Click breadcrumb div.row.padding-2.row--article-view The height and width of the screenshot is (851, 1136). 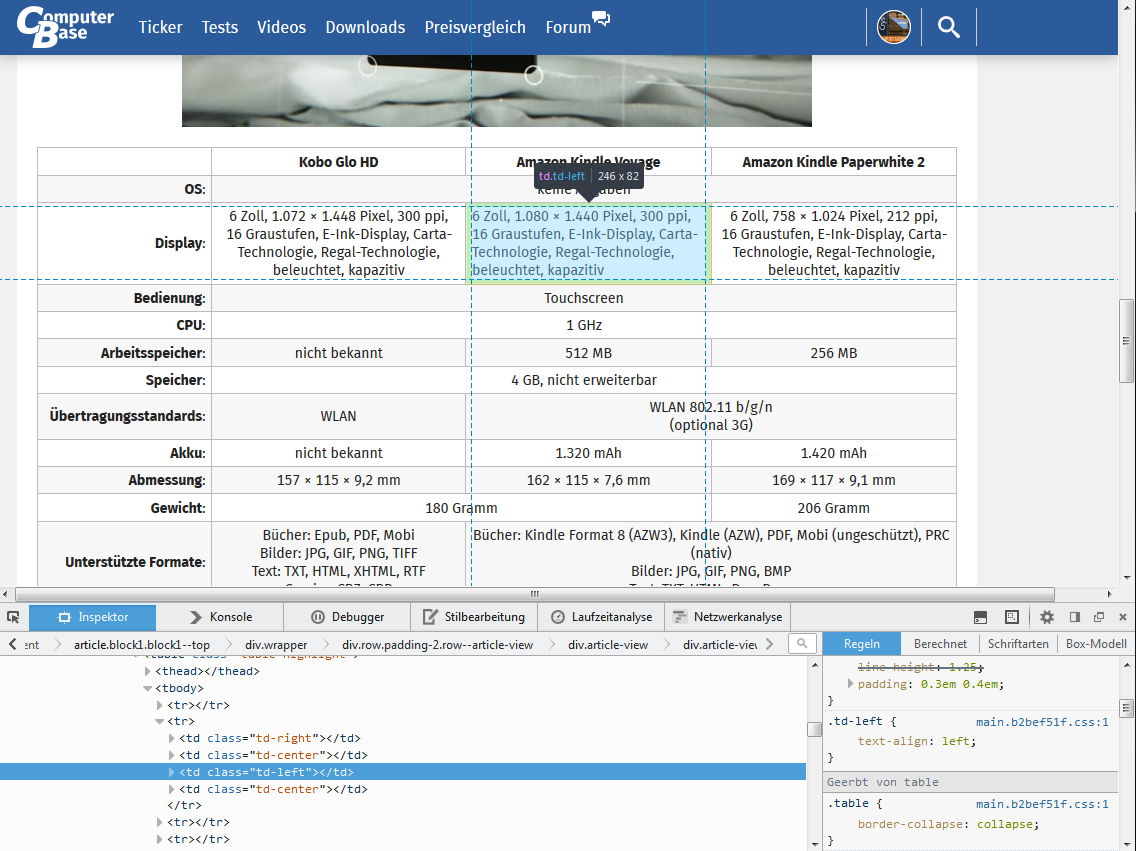click(438, 644)
